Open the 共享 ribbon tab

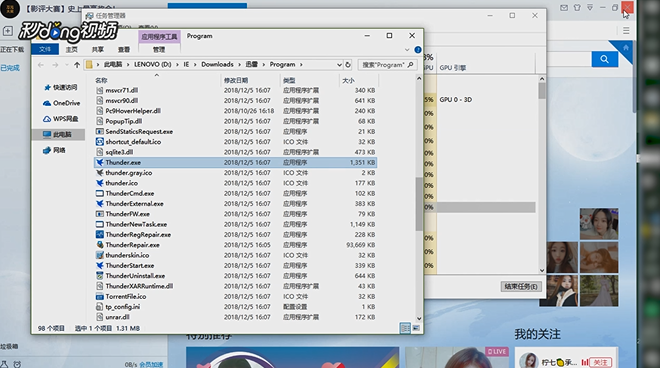(x=98, y=50)
